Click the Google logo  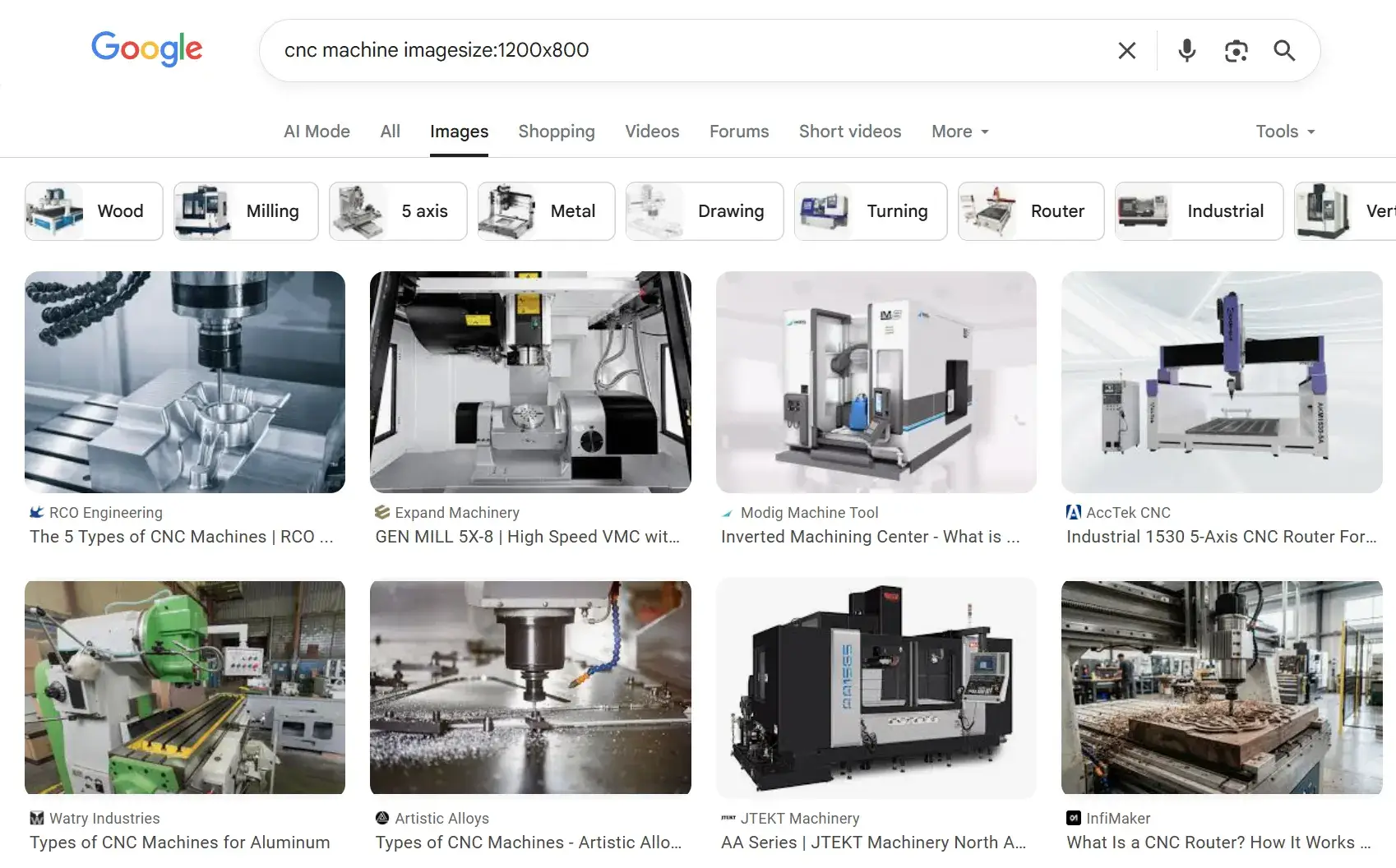click(146, 49)
